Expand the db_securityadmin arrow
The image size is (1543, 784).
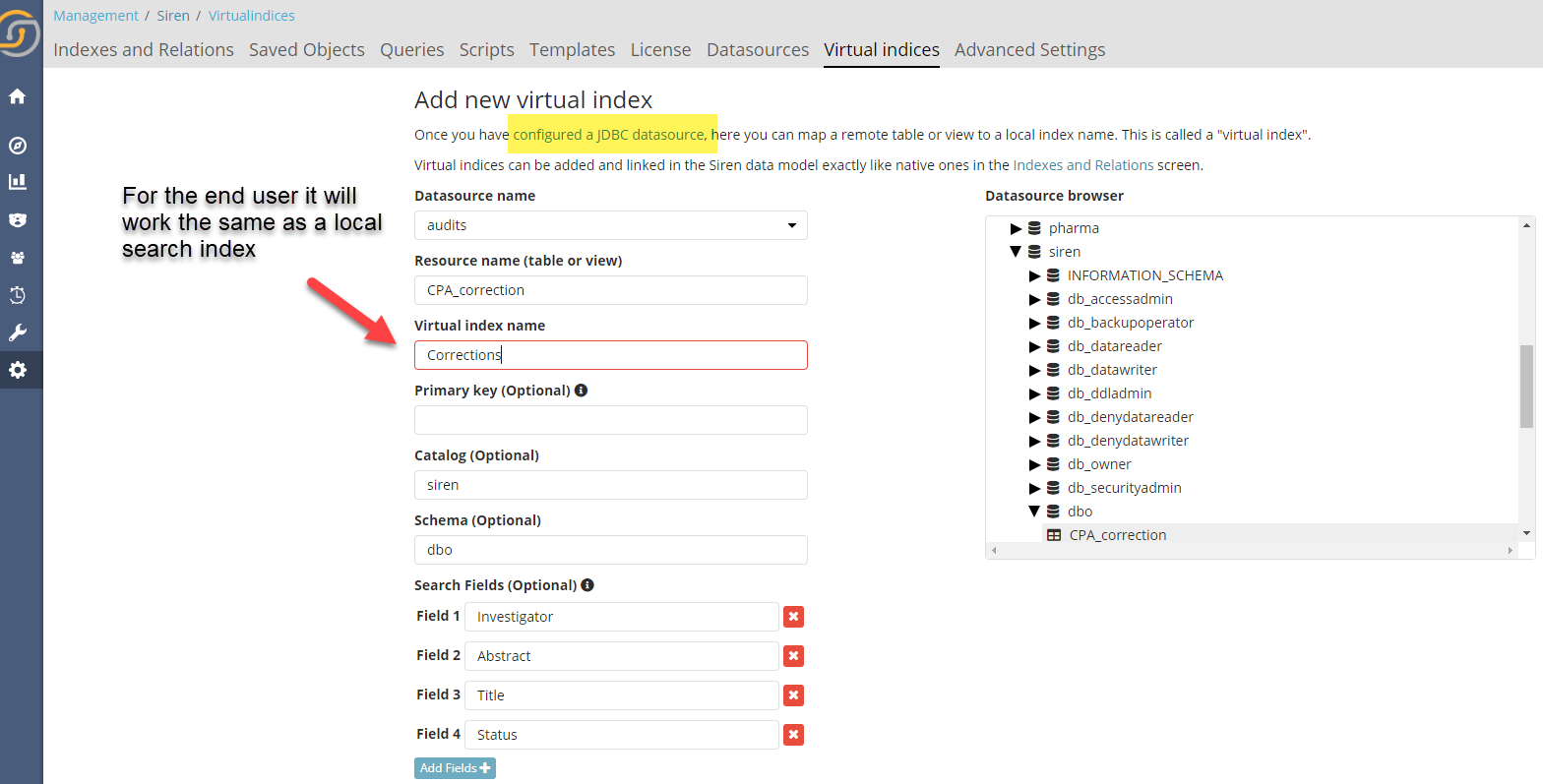tap(1035, 488)
